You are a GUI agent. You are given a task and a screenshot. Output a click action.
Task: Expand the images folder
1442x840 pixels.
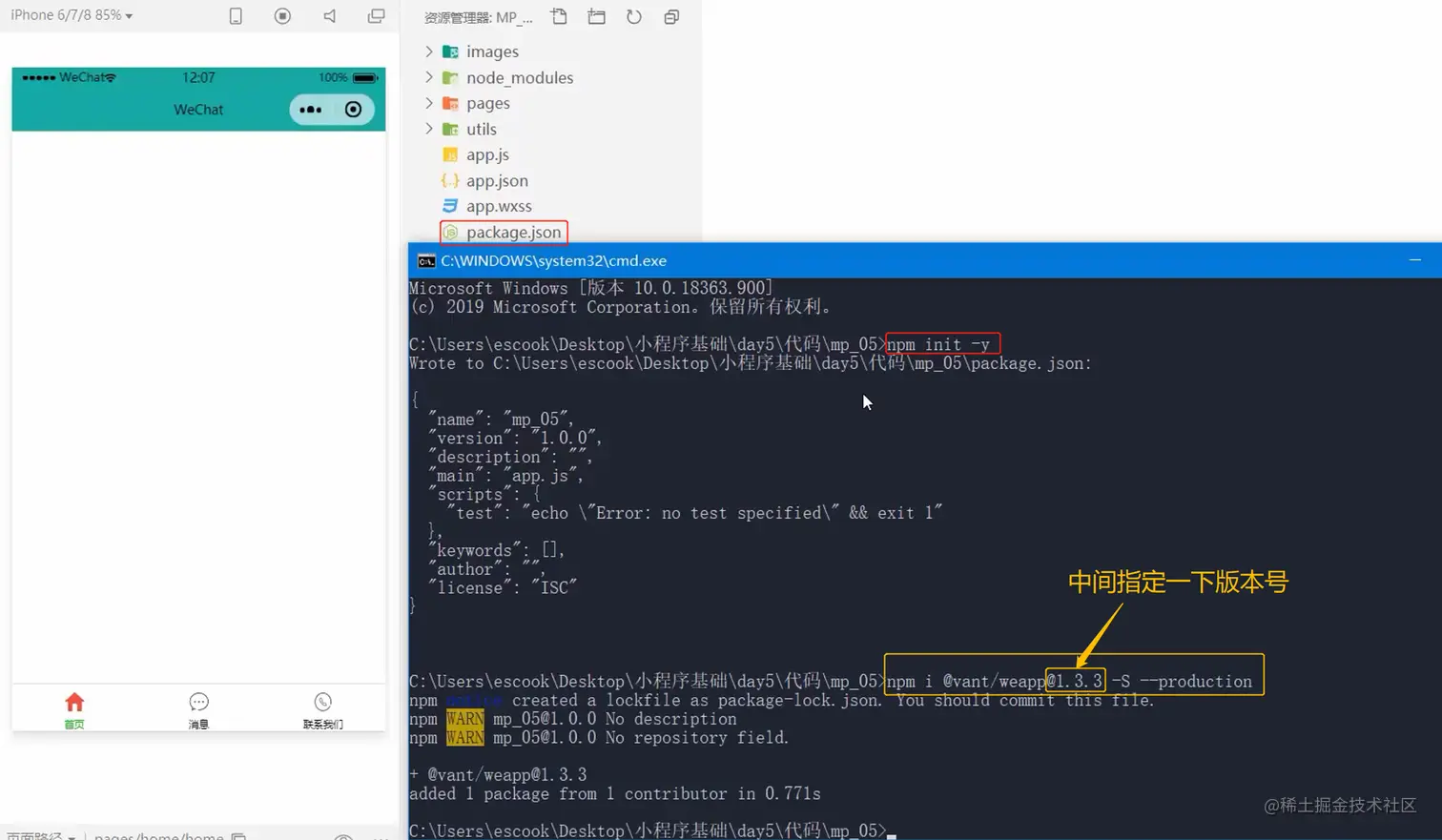click(x=429, y=51)
